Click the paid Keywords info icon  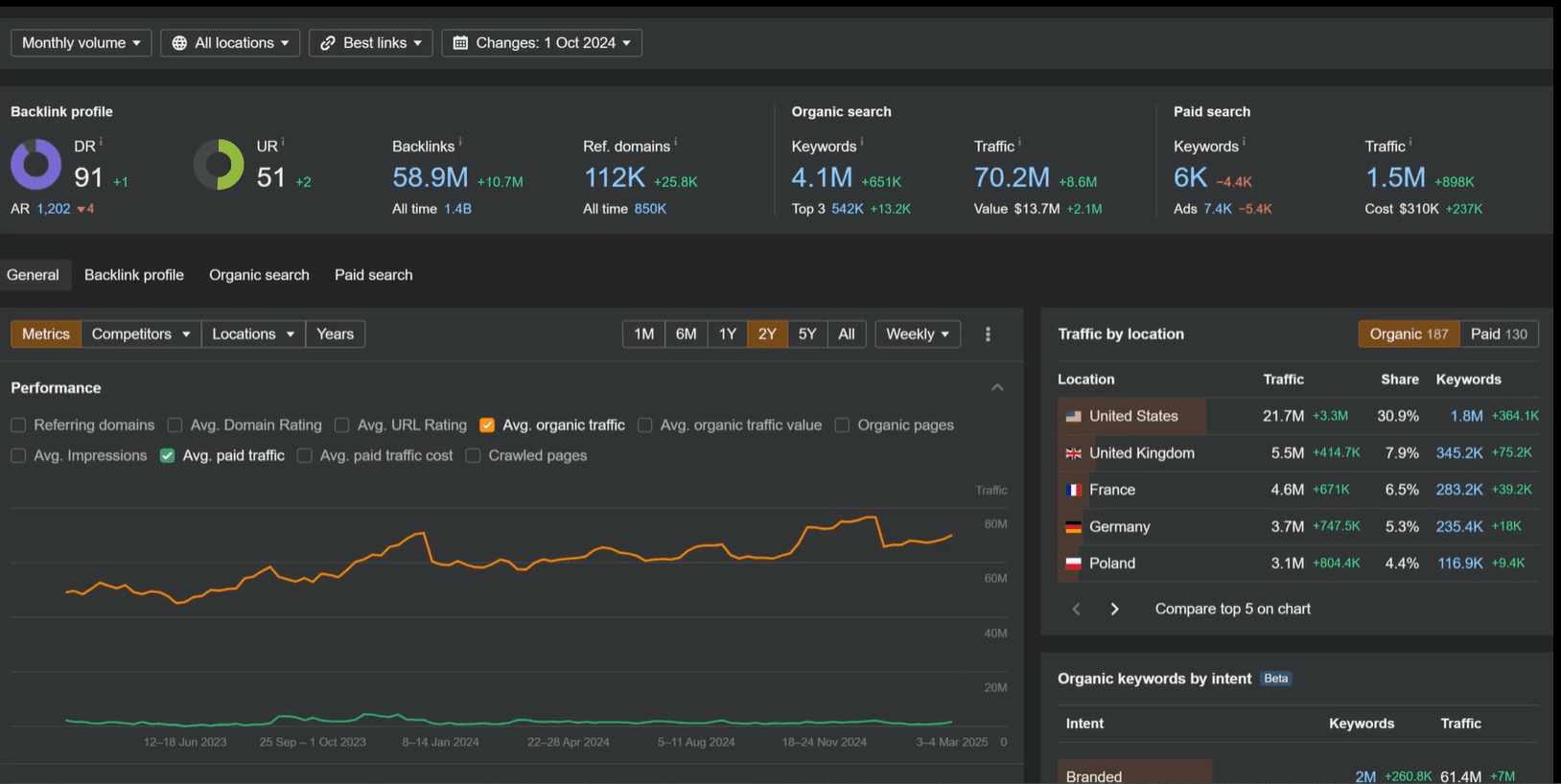coord(1245,142)
